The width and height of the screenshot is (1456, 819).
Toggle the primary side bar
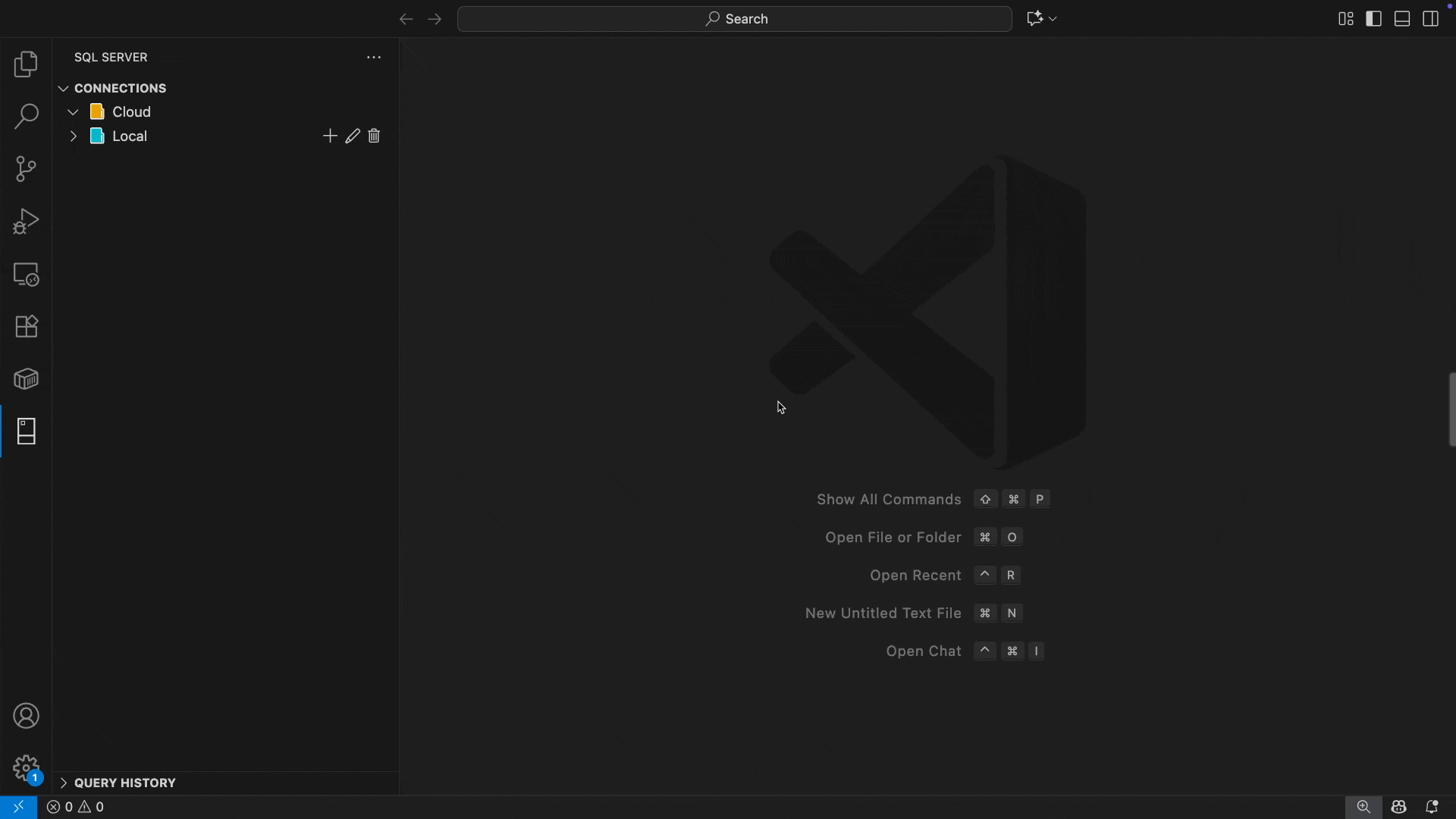[x=1374, y=18]
